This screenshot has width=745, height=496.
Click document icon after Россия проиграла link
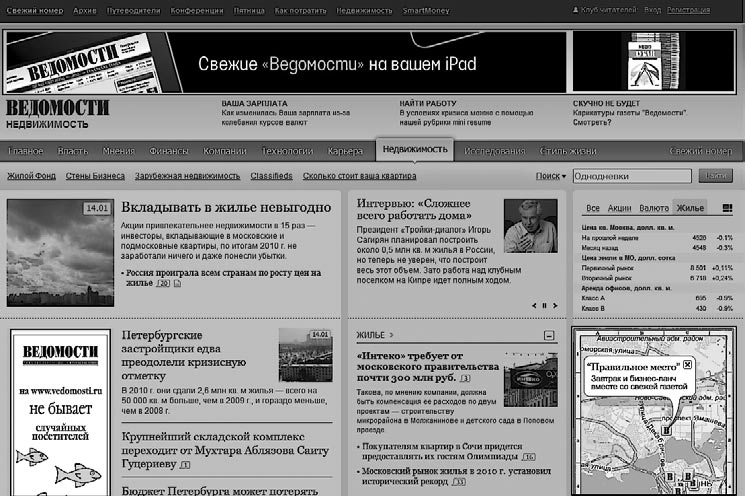pos(177,284)
